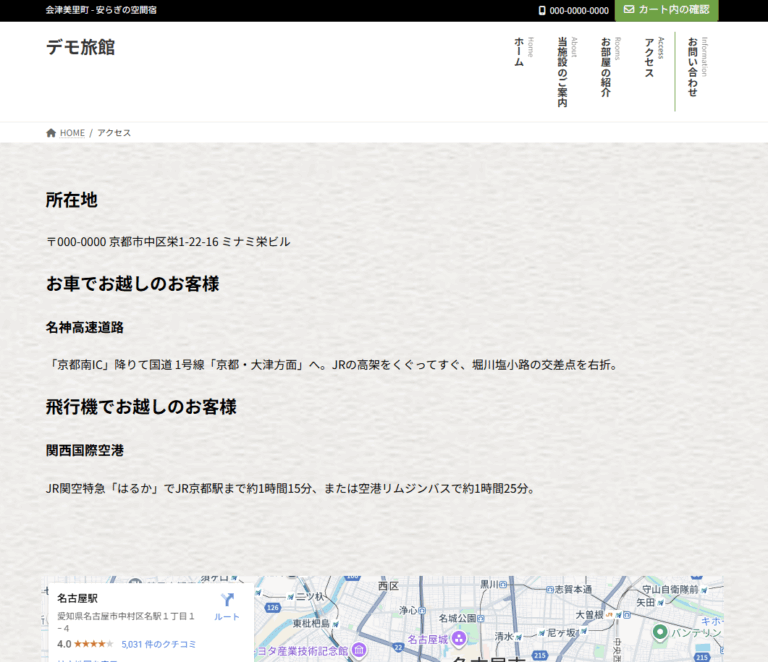Select the アクセス menu item
This screenshot has height=662, width=768.
649,58
